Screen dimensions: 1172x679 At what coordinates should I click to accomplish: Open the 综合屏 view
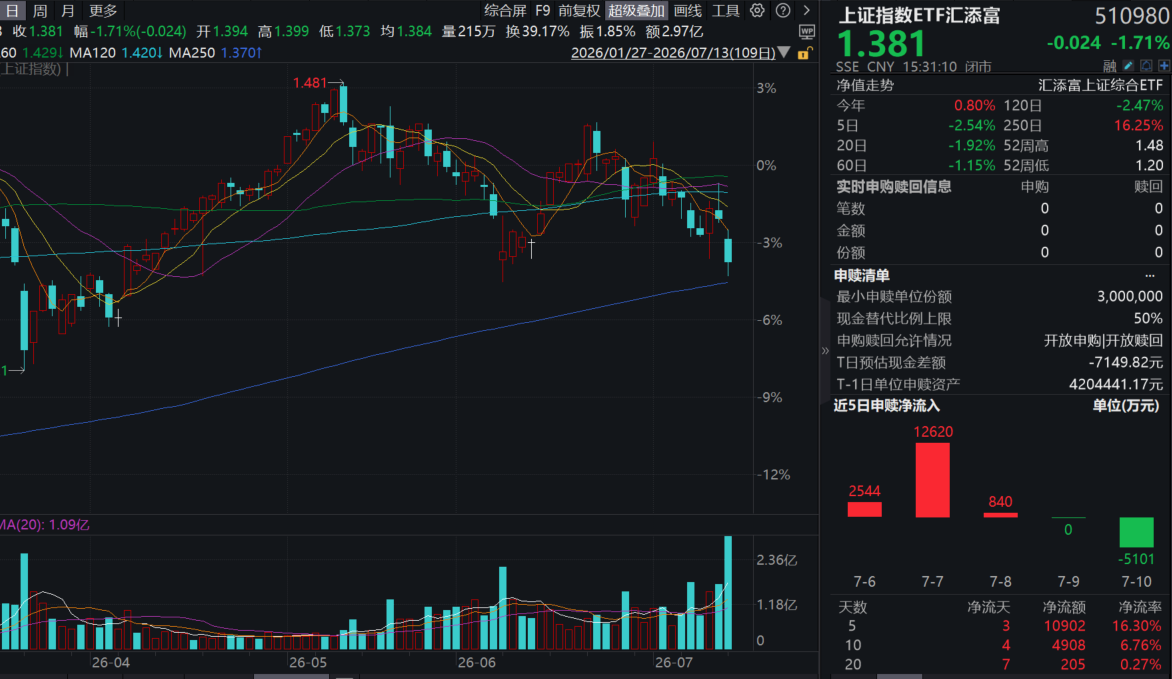[x=505, y=10]
